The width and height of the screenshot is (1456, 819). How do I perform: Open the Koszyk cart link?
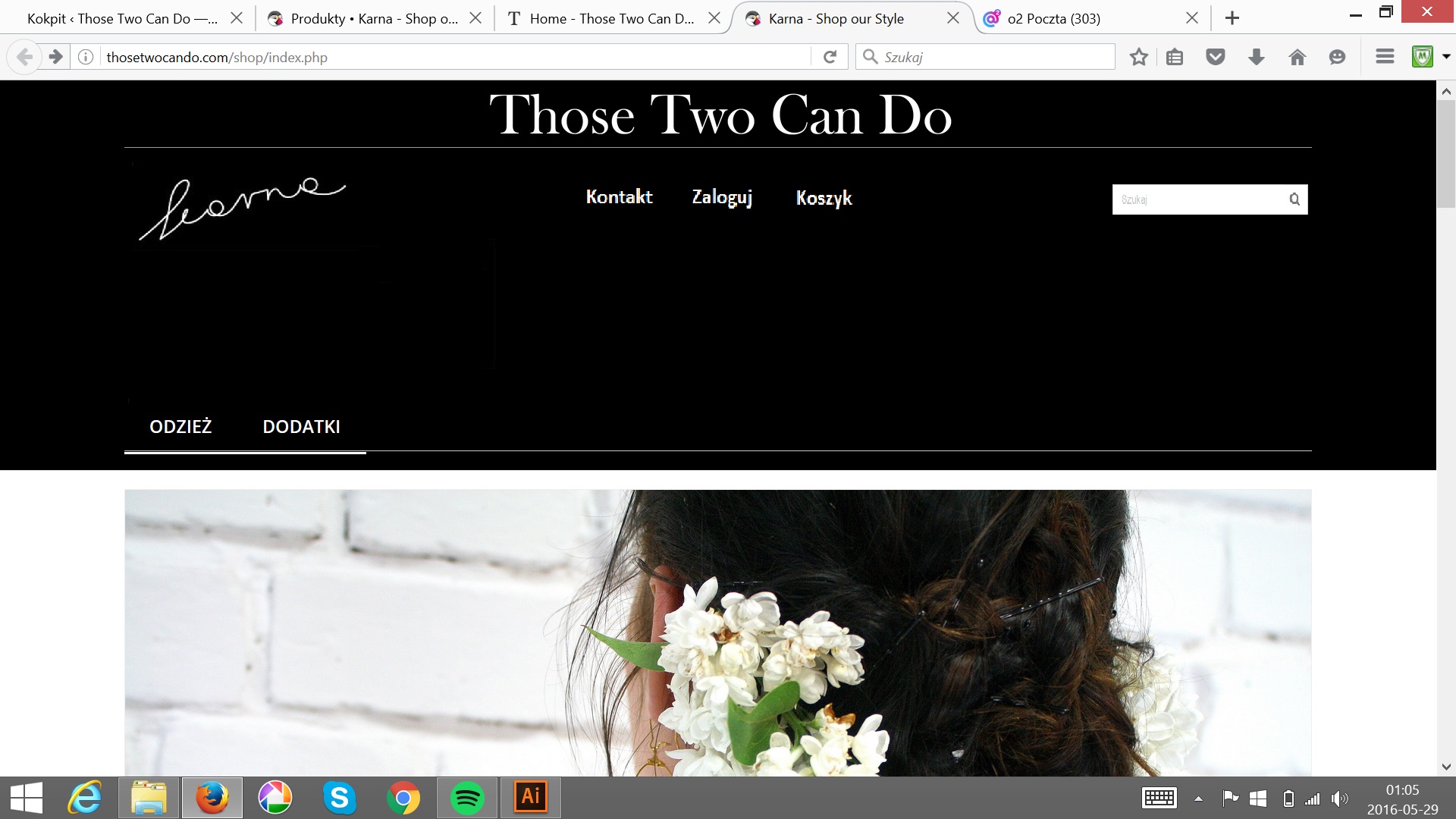coord(824,198)
